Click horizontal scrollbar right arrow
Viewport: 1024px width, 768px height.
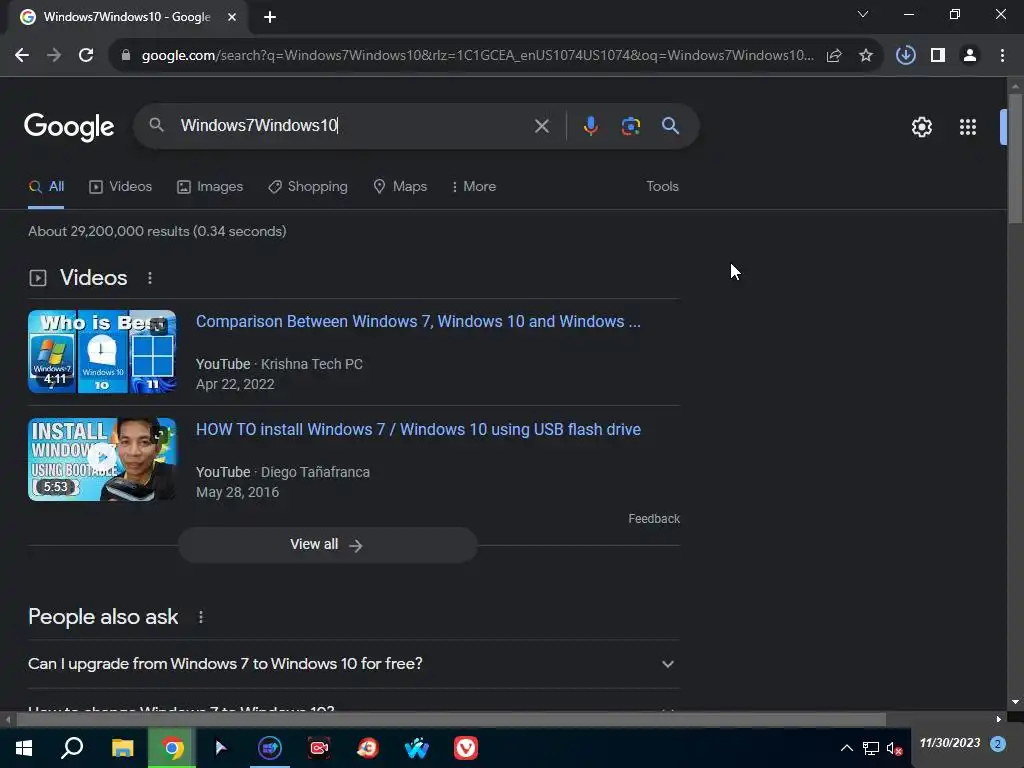pyautogui.click(x=999, y=720)
